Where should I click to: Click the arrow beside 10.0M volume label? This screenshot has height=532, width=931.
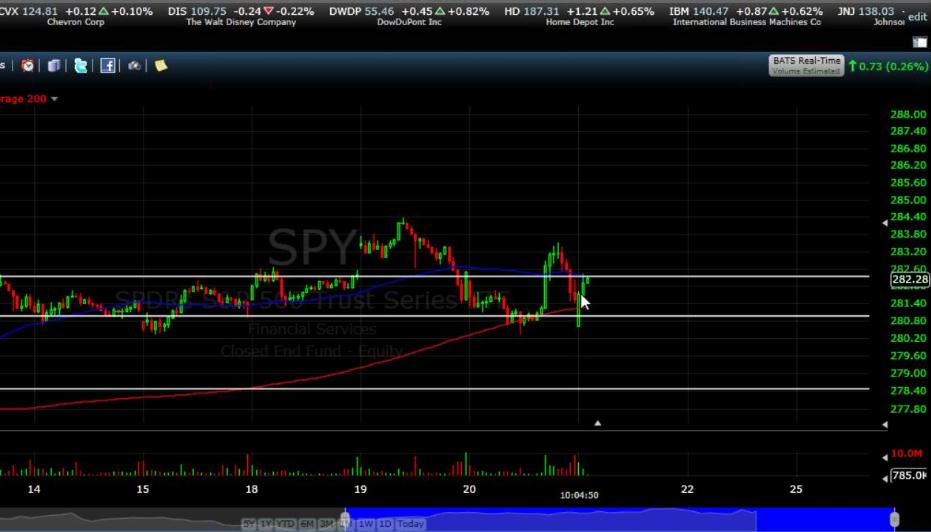(885, 457)
